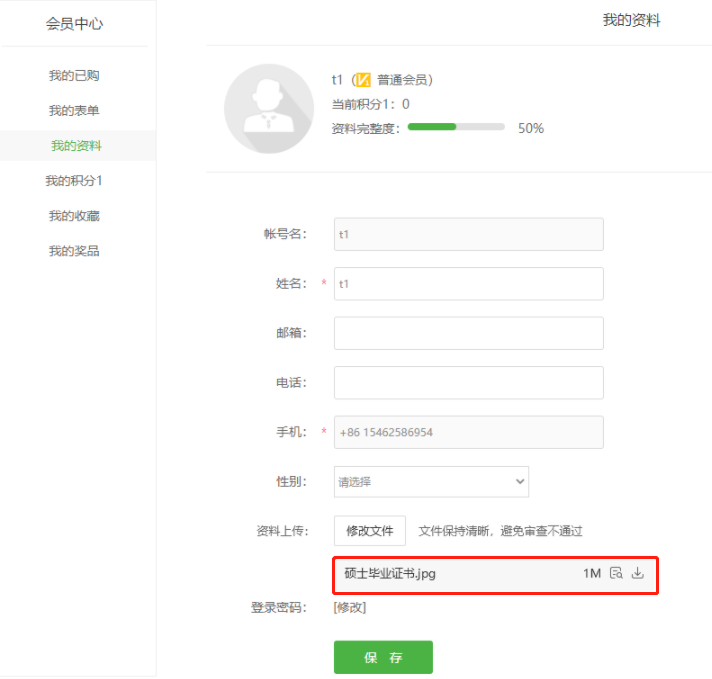Click the member level badge icon
This screenshot has width=712, height=679.
click(x=363, y=80)
